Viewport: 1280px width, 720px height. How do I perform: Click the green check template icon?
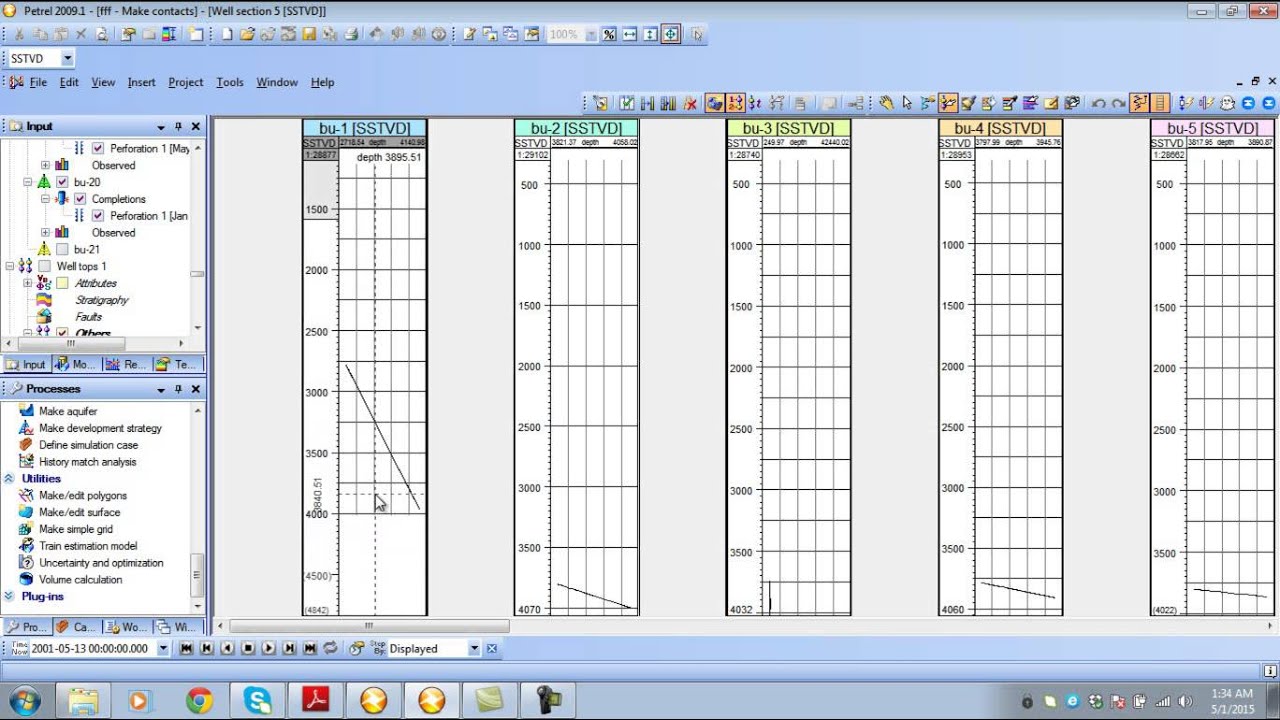coord(628,103)
